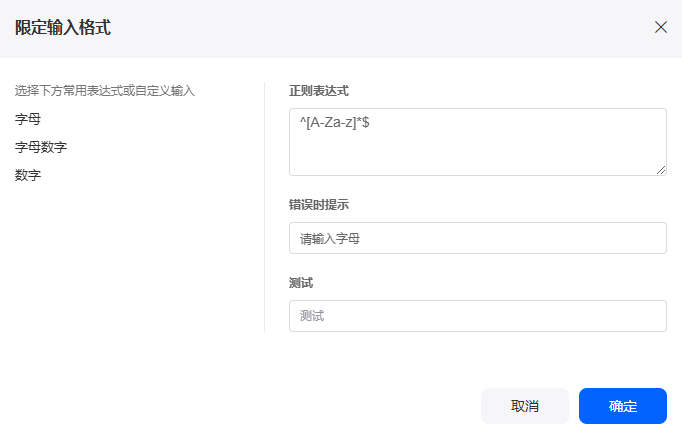
Task: Confirm with the blue 确定 button
Action: [x=622, y=406]
